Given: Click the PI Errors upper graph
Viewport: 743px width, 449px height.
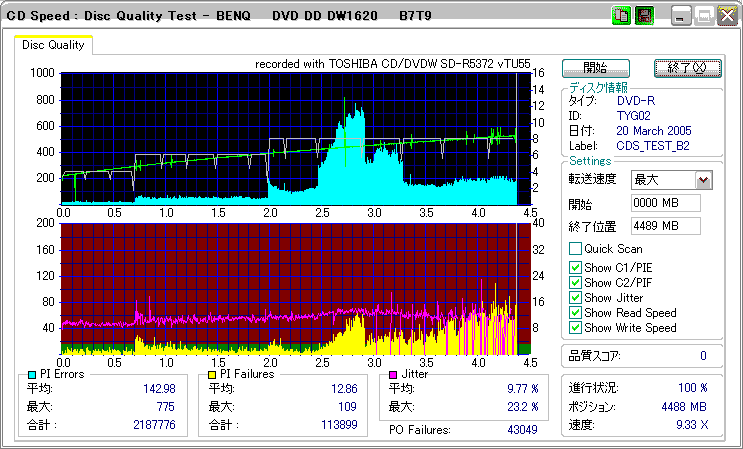Looking at the screenshot, I should tap(296, 138).
